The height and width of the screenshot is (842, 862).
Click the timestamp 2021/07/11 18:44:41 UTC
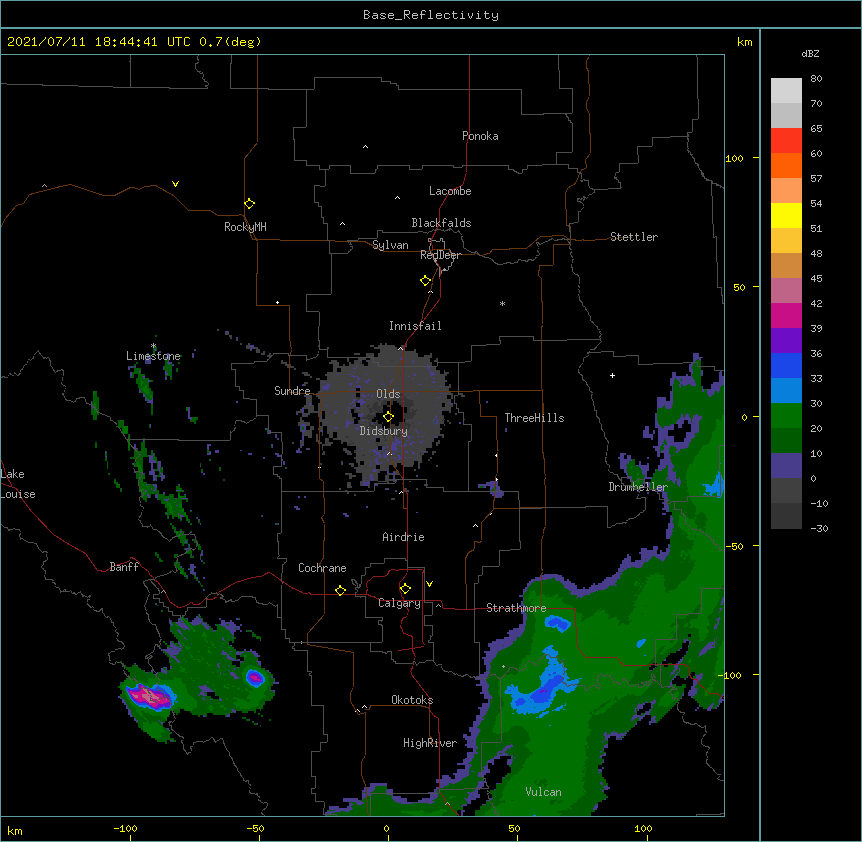click(98, 42)
